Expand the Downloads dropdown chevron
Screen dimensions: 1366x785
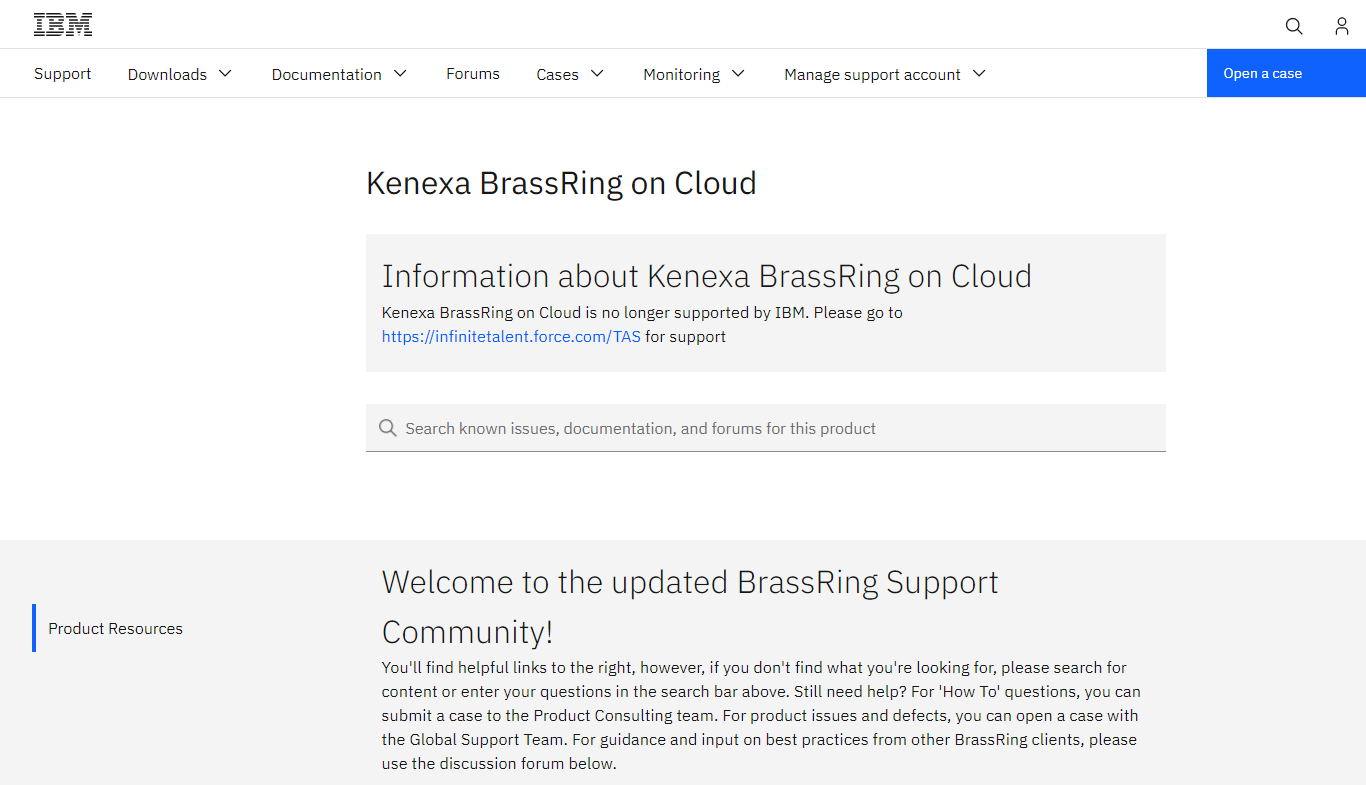click(x=225, y=73)
